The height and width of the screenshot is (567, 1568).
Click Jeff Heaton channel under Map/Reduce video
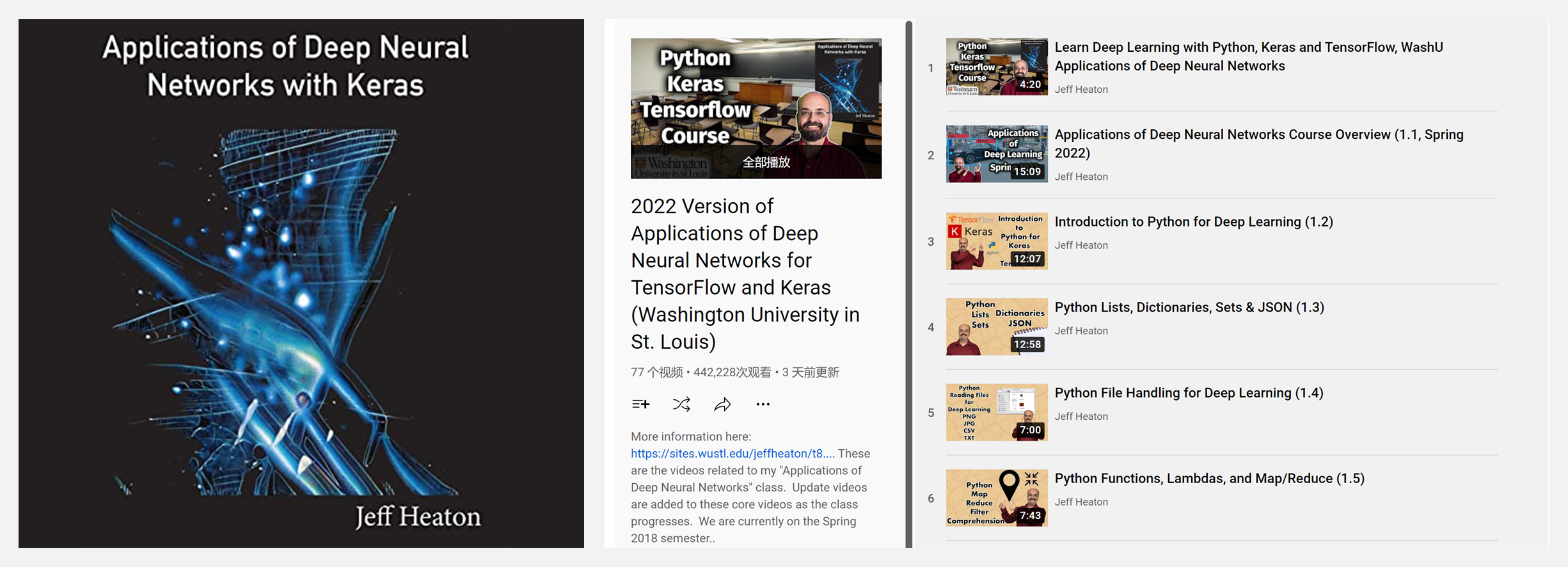pos(1081,502)
